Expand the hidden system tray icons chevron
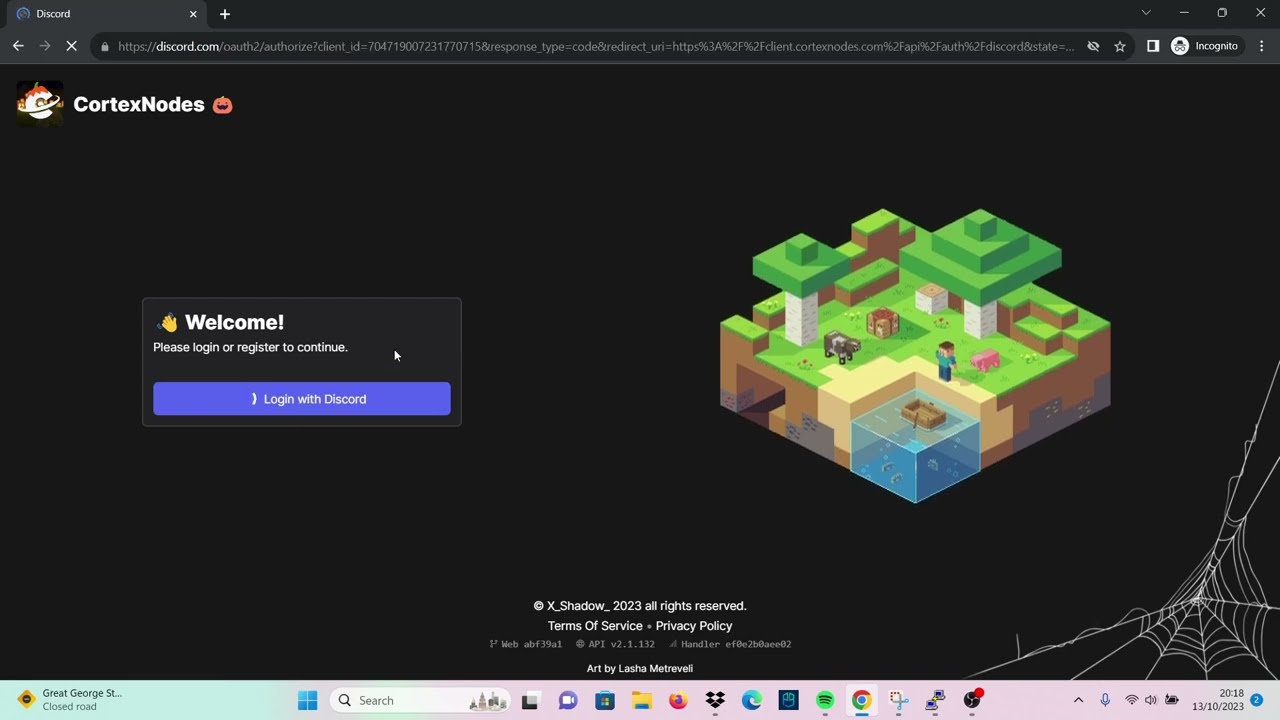This screenshot has width=1280, height=720. (x=1078, y=700)
